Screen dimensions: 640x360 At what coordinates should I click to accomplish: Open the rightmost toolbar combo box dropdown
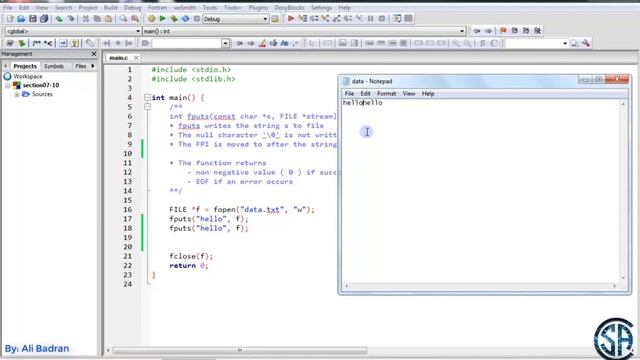(x=565, y=43)
